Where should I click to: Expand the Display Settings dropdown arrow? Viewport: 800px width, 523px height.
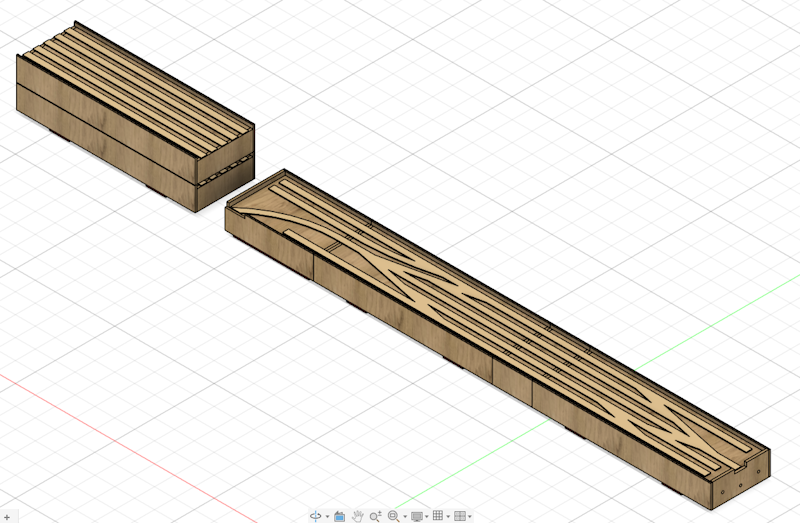point(427,516)
